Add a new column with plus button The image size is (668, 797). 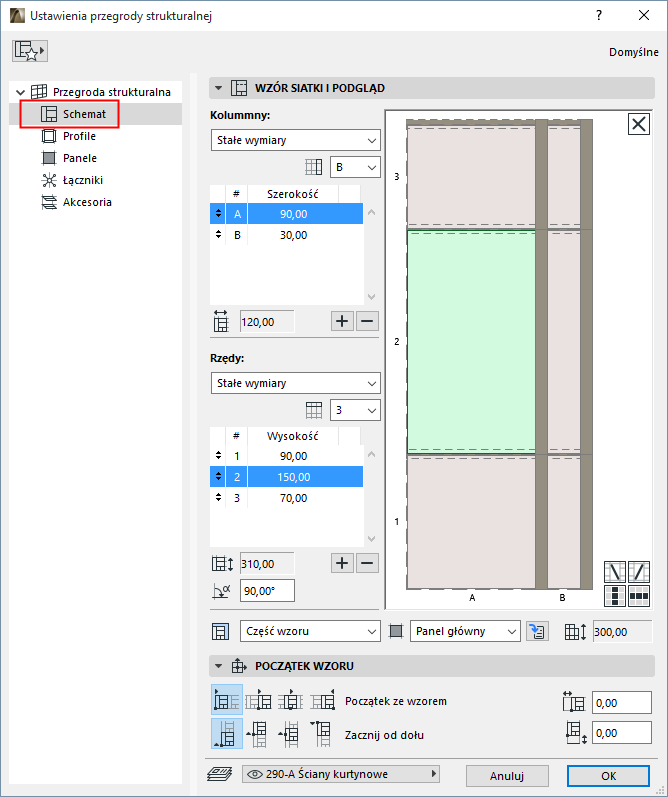pyautogui.click(x=342, y=321)
